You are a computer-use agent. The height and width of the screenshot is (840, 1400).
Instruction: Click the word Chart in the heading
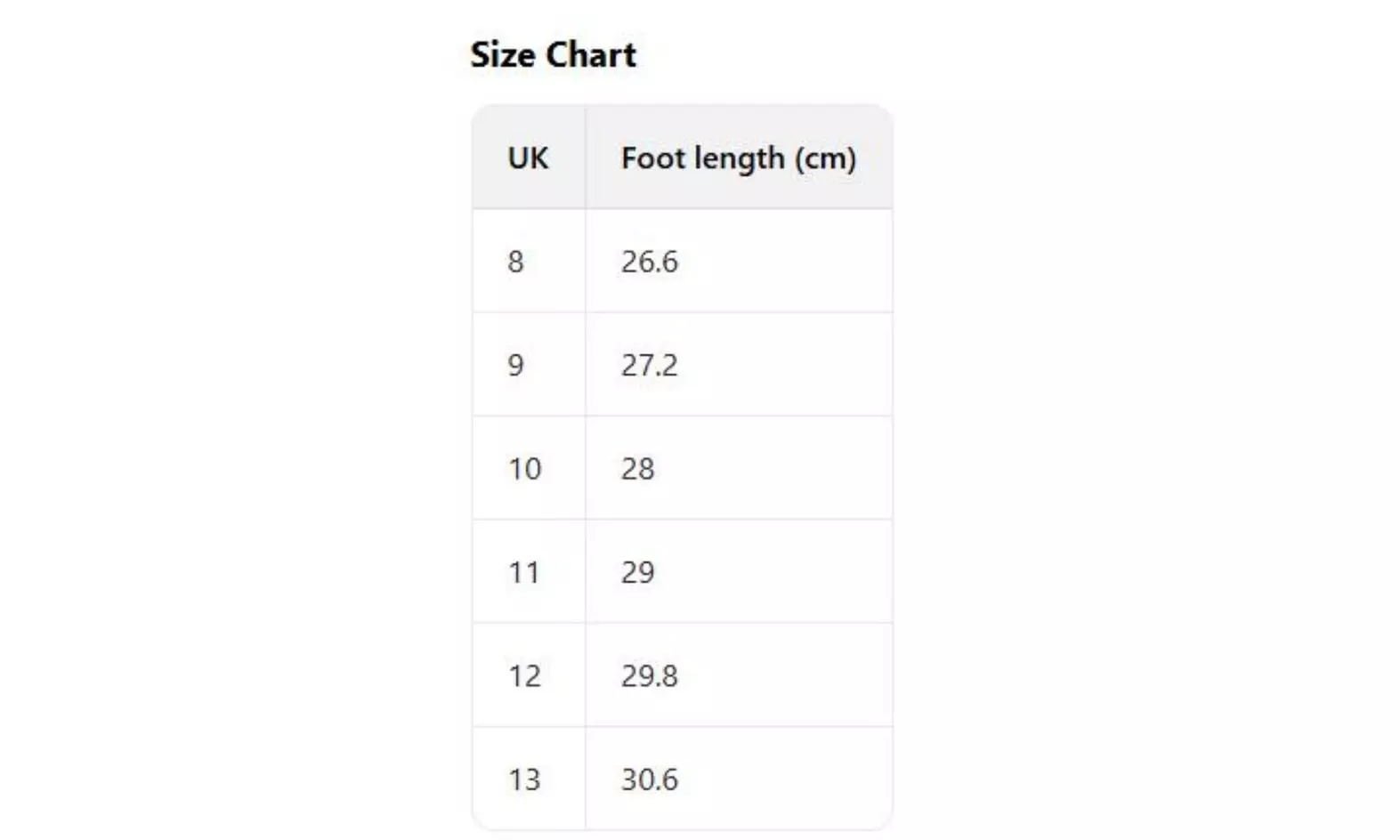(591, 55)
